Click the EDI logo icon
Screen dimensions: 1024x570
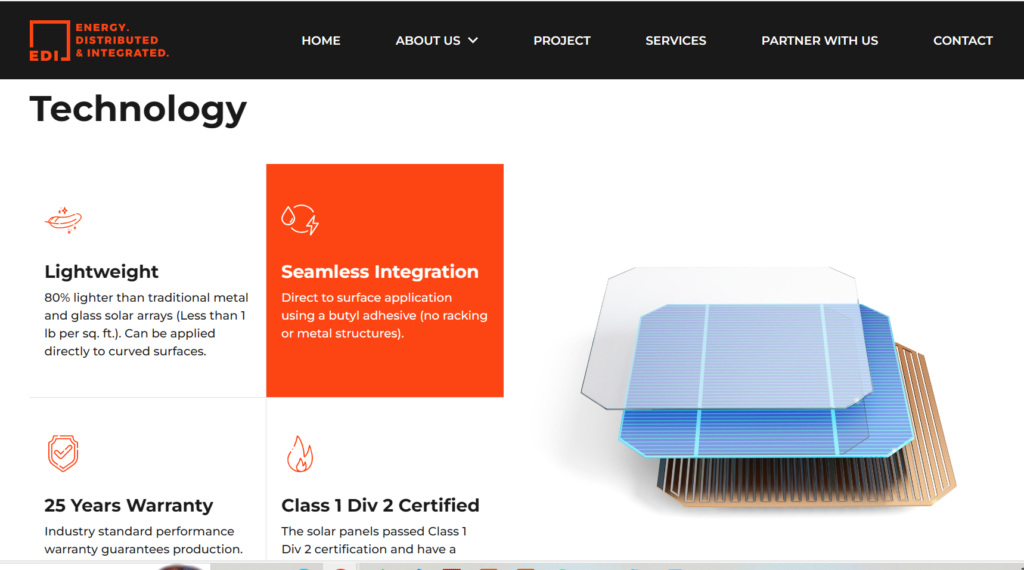point(50,40)
